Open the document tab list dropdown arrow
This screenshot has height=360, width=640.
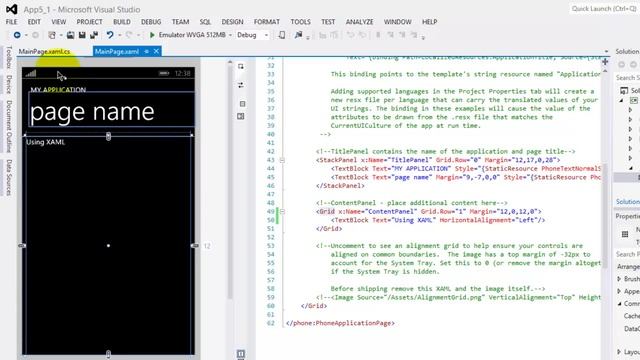point(606,51)
